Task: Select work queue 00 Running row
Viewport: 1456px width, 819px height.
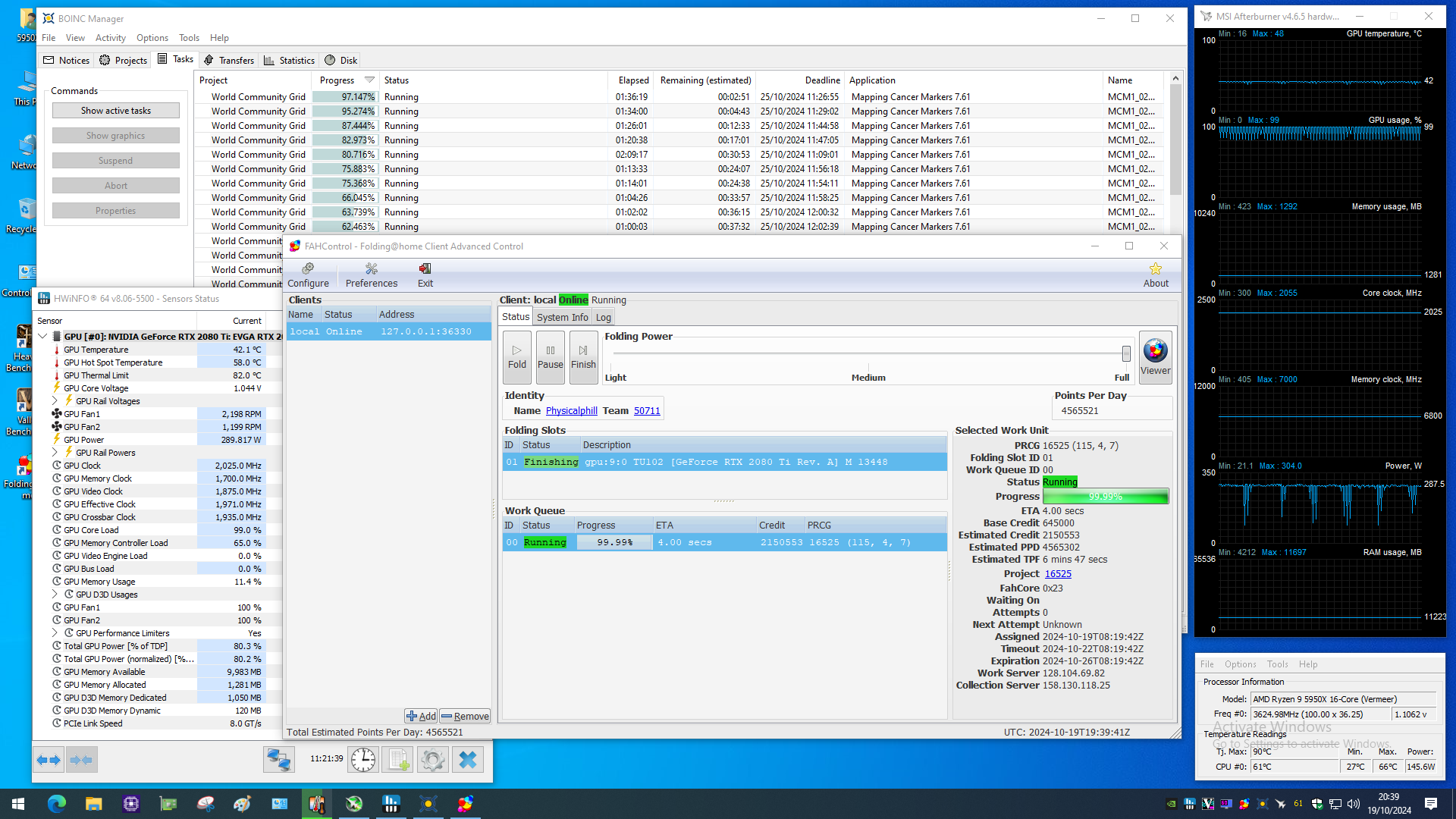Action: click(724, 542)
